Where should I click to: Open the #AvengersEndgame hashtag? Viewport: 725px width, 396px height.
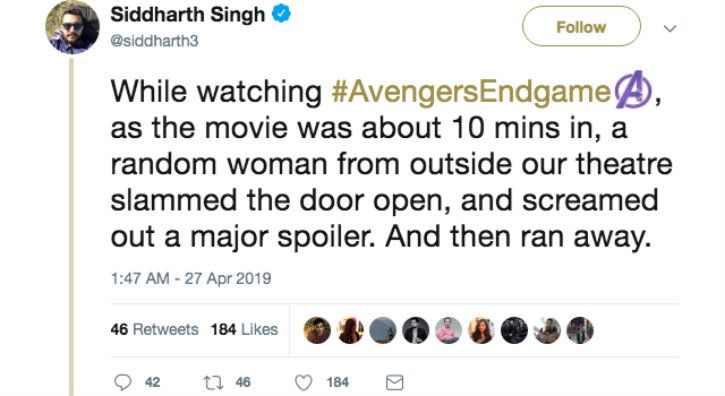point(472,91)
